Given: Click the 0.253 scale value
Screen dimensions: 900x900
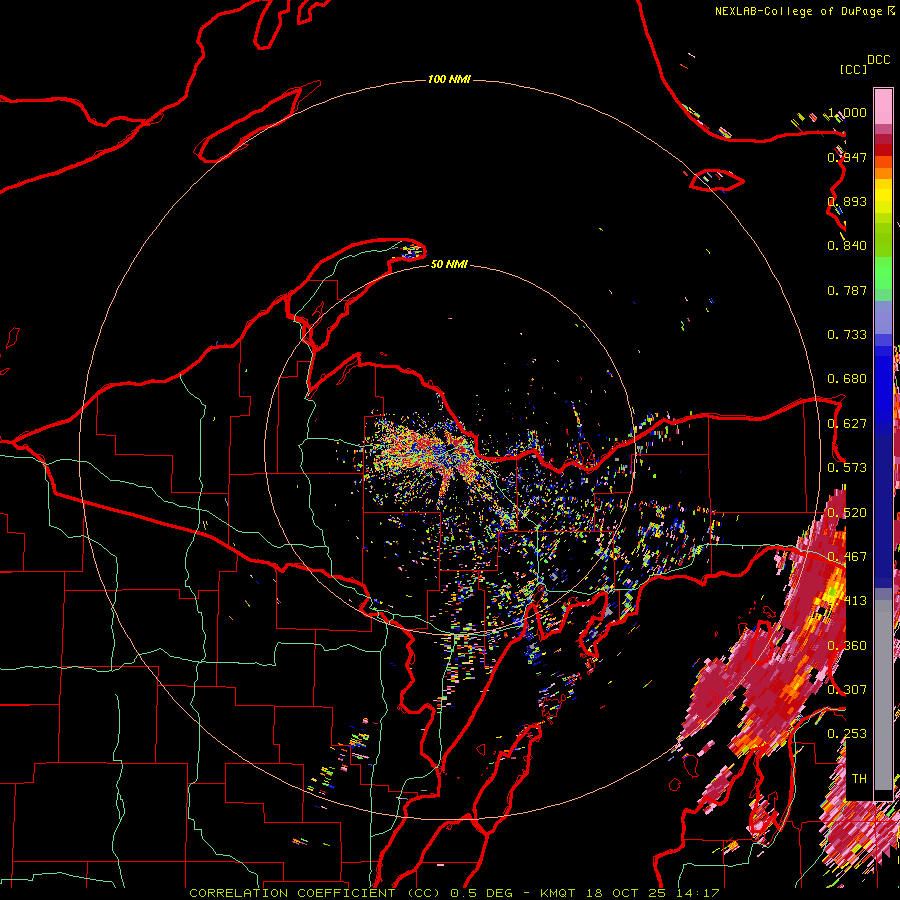Looking at the screenshot, I should pos(847,734).
